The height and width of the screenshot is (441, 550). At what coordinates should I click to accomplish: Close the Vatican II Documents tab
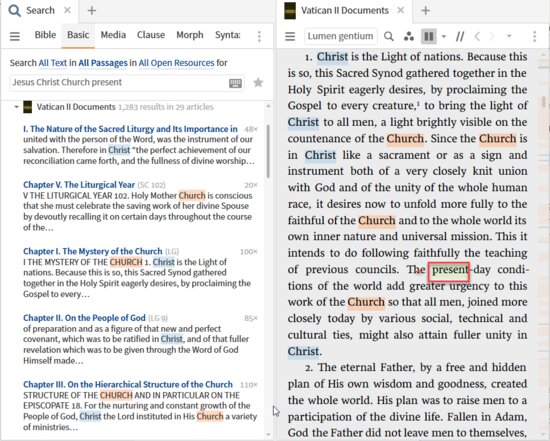[401, 11]
